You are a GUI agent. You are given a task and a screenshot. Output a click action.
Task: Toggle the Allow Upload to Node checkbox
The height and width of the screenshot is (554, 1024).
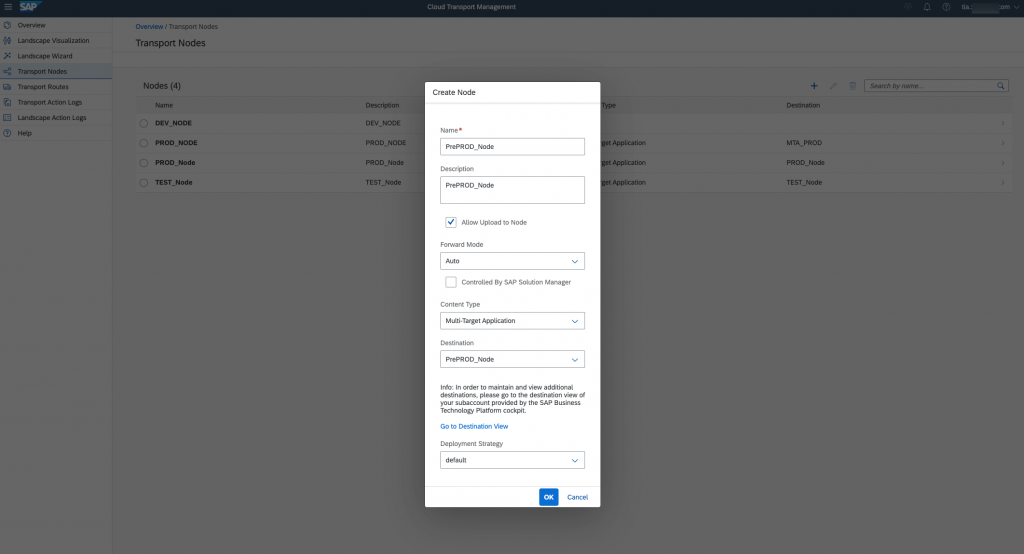coord(451,222)
